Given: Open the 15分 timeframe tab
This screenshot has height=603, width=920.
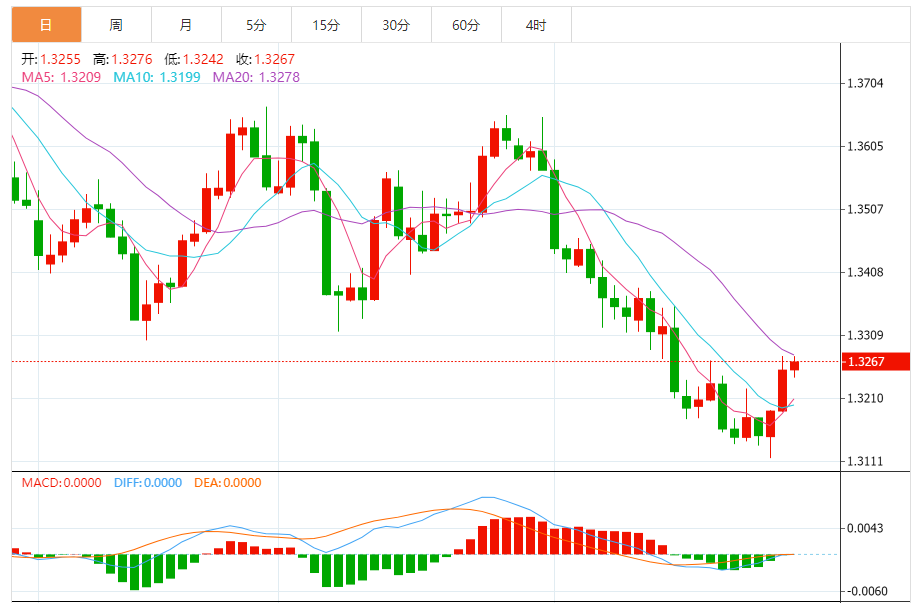Looking at the screenshot, I should click(x=326, y=25).
